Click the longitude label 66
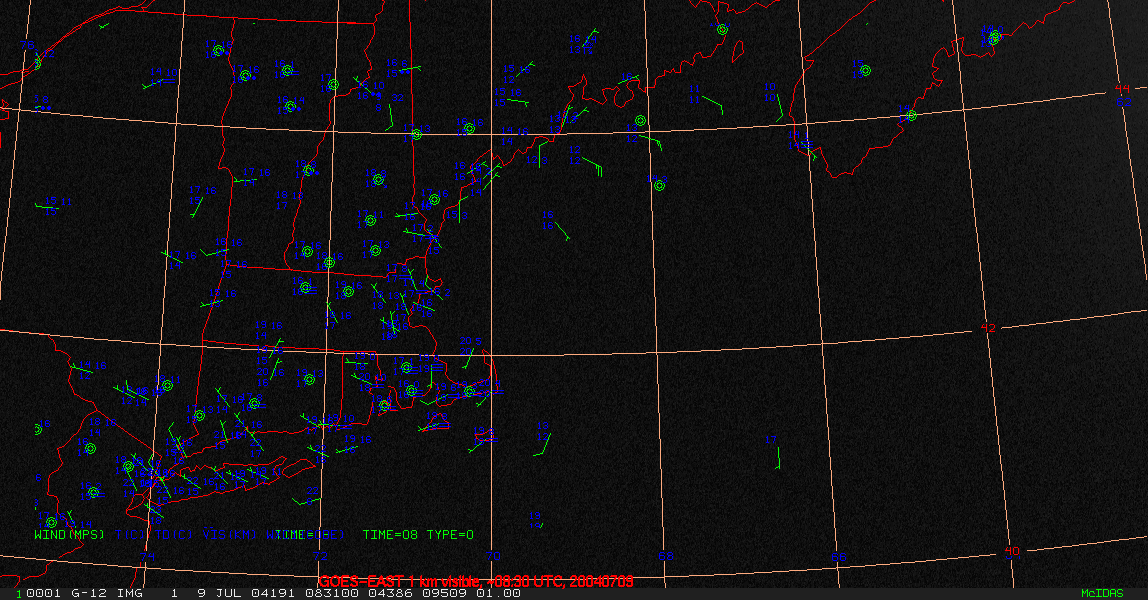Viewport: 1148px width, 600px height. click(838, 557)
